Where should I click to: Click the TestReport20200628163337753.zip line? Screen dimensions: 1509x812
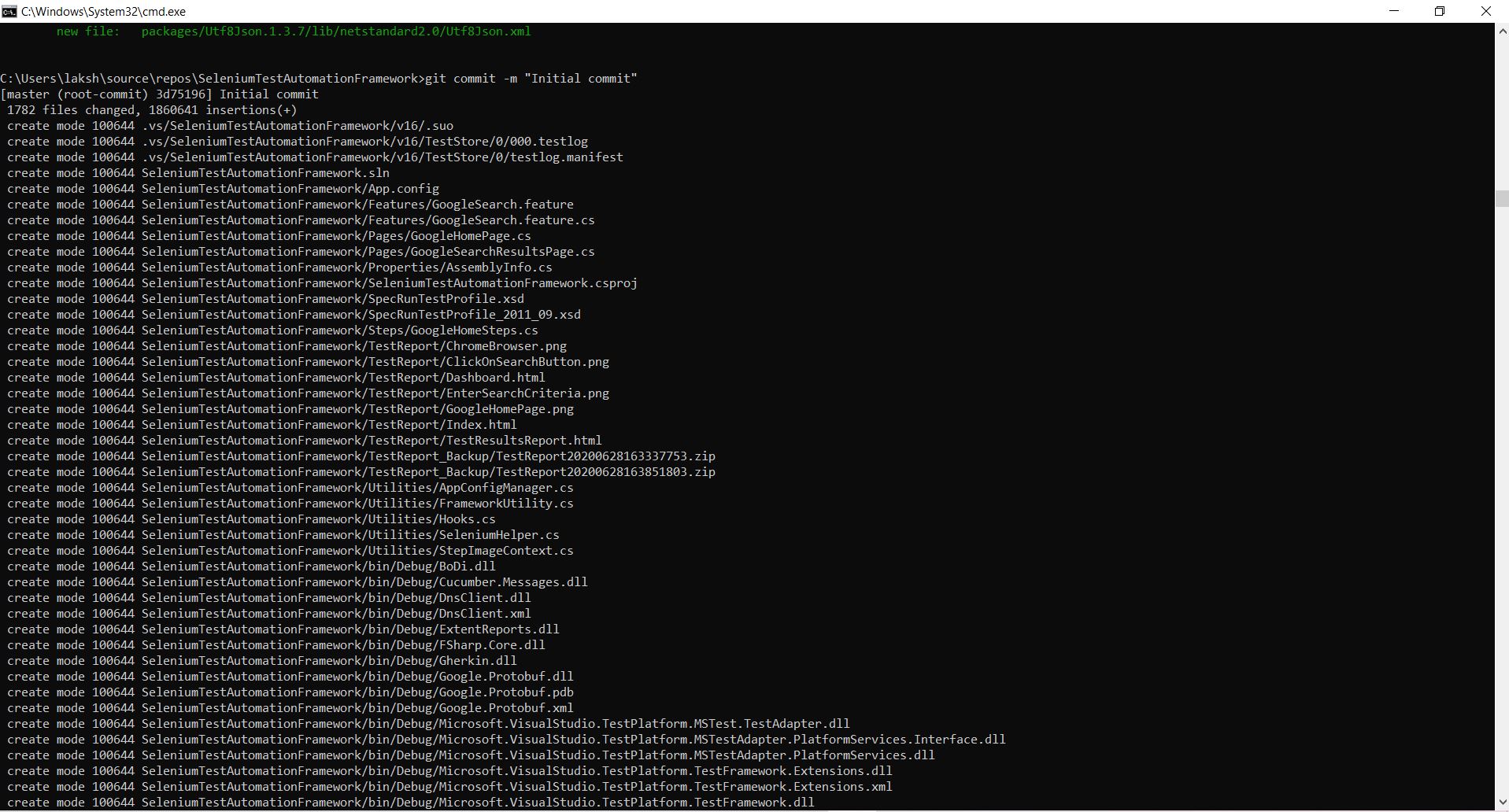pos(361,456)
